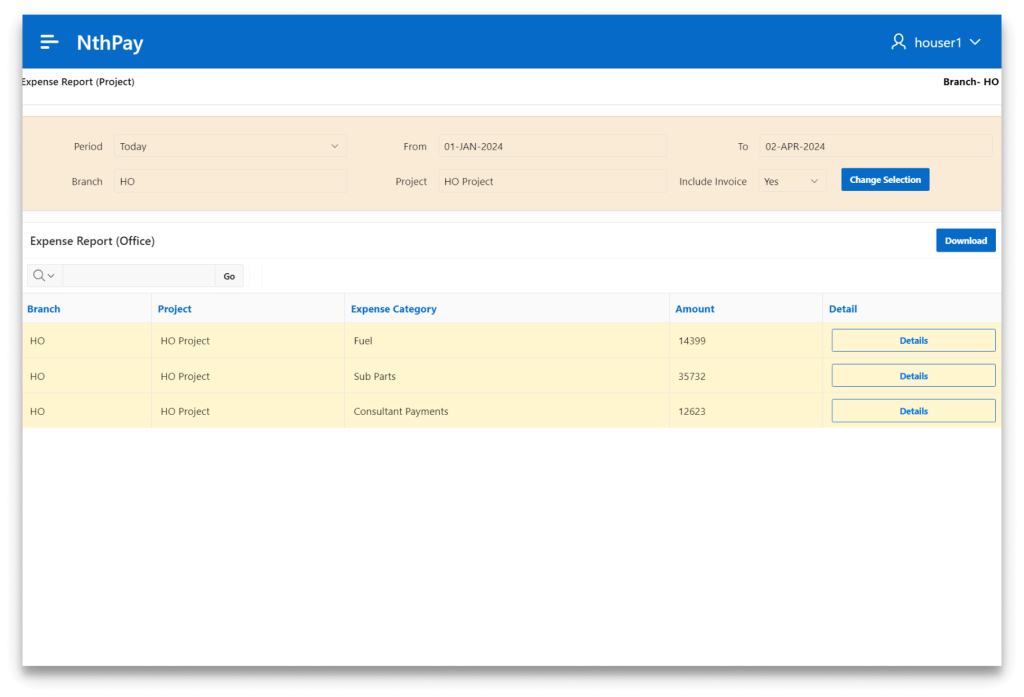Focus the Branch input field

point(230,181)
